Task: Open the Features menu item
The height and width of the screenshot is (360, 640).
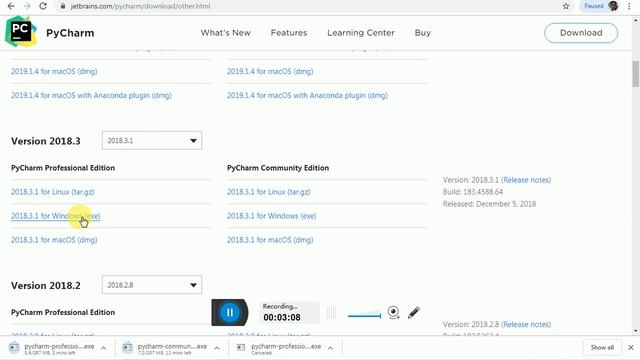Action: (x=289, y=33)
